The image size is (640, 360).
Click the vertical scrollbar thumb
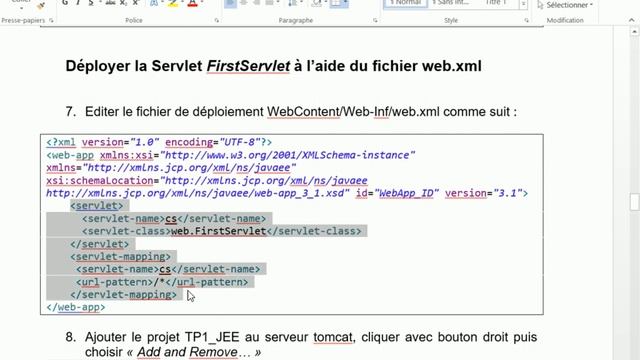[634, 202]
